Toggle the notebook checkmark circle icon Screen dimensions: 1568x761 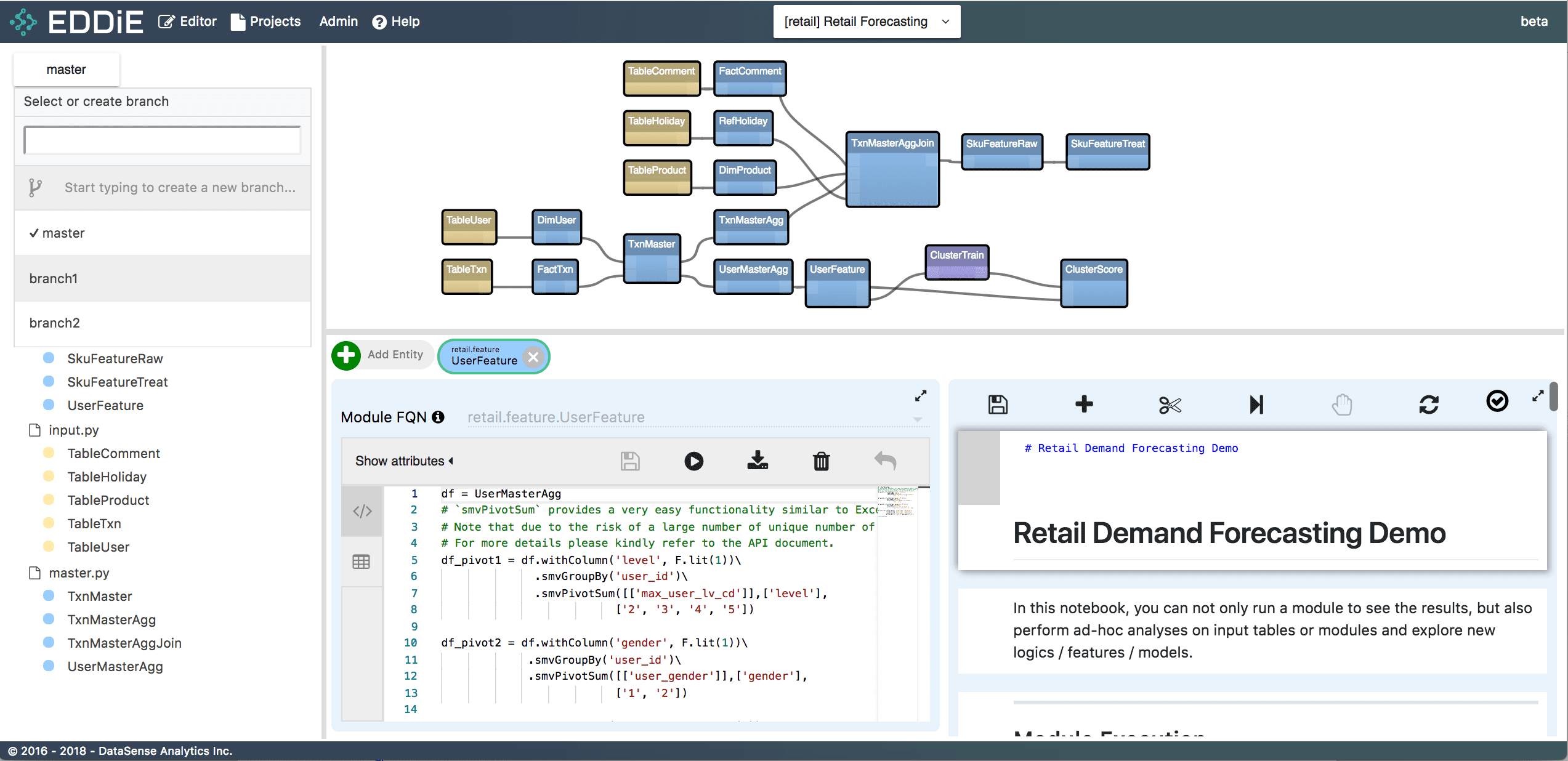click(1497, 401)
